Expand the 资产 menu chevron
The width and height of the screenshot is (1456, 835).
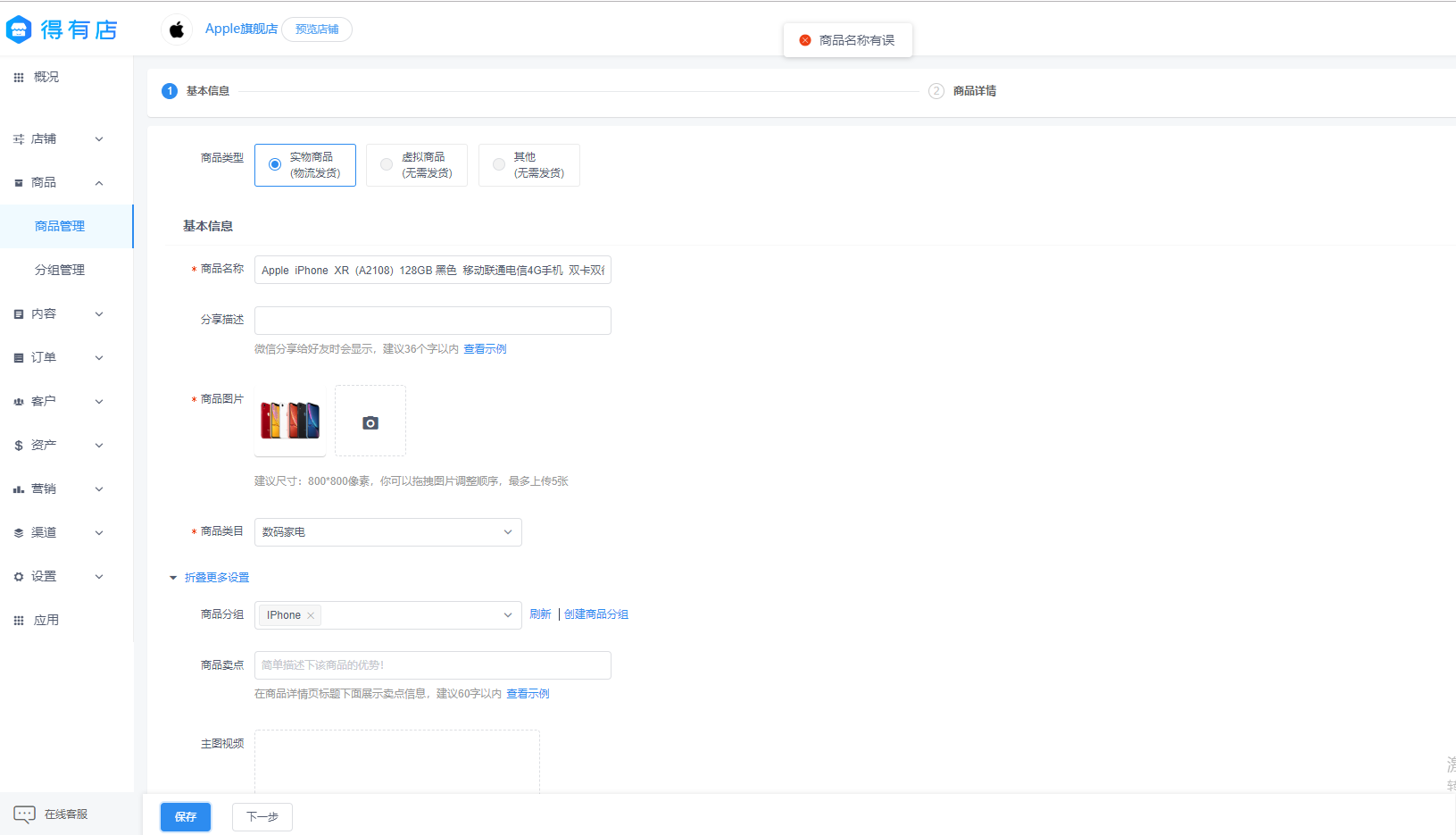pyautogui.click(x=99, y=446)
